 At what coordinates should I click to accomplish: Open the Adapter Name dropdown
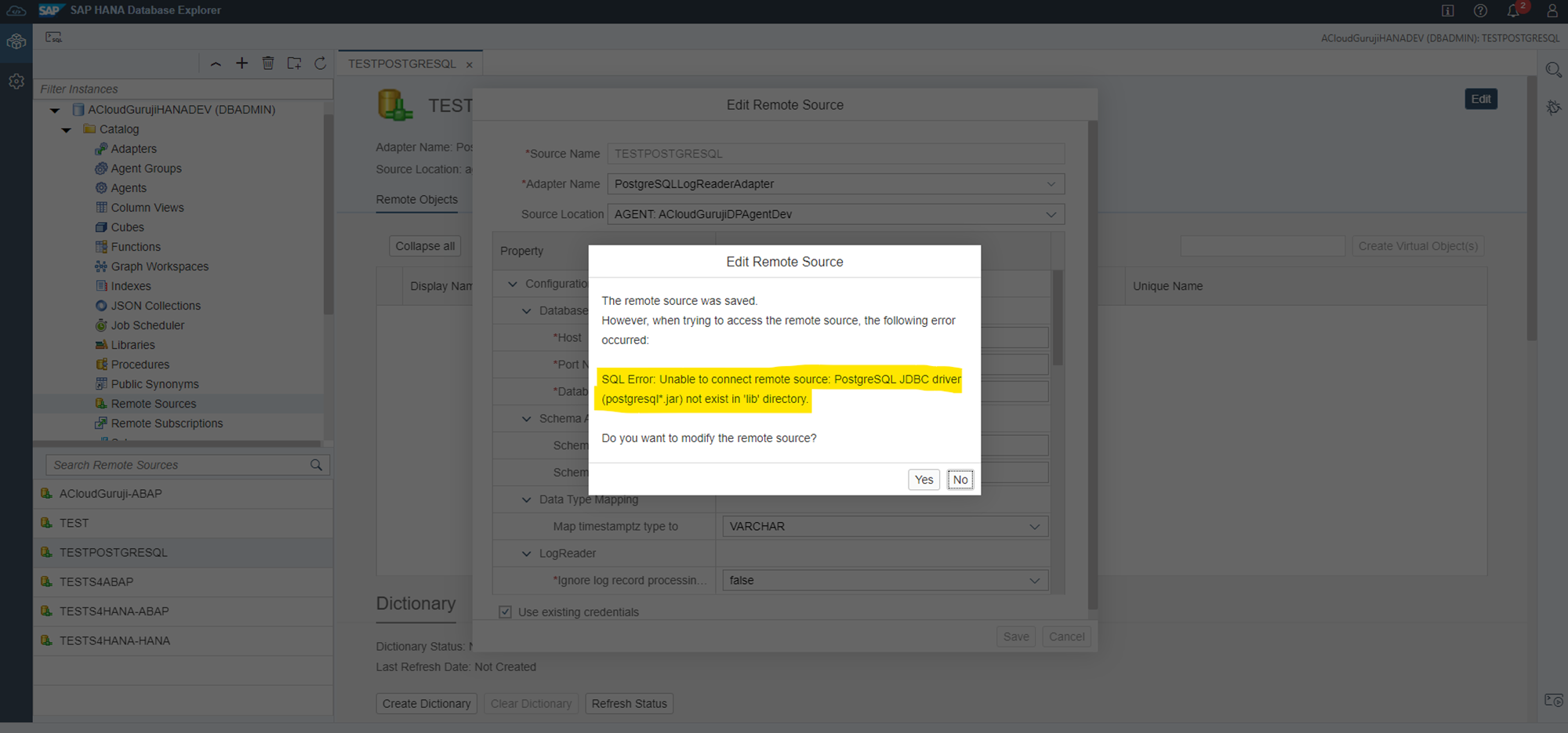click(x=1051, y=184)
